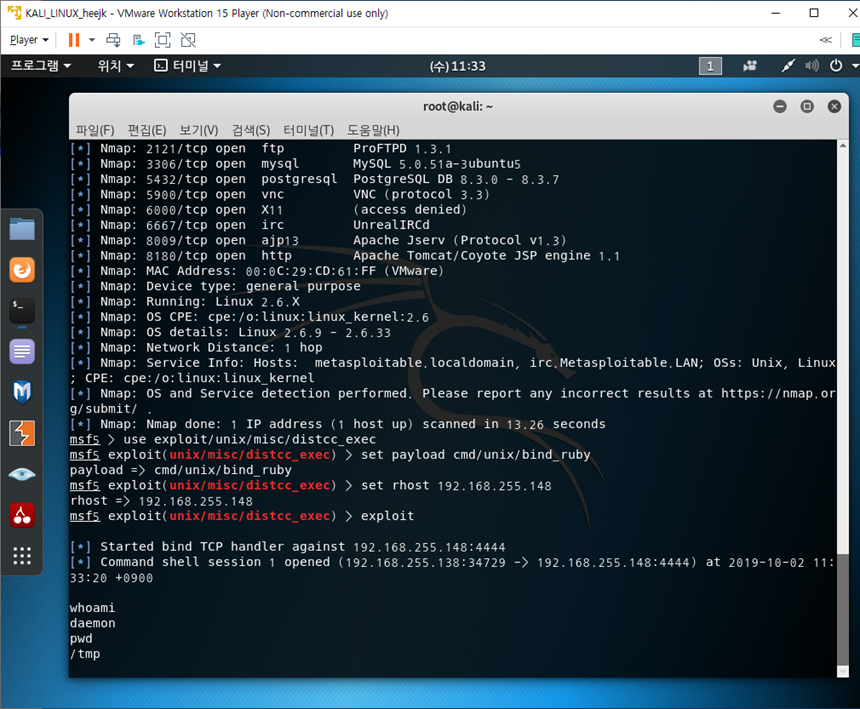Click the terminal scrollbar down arrow
Viewport: 860px width, 709px height.
point(843,672)
